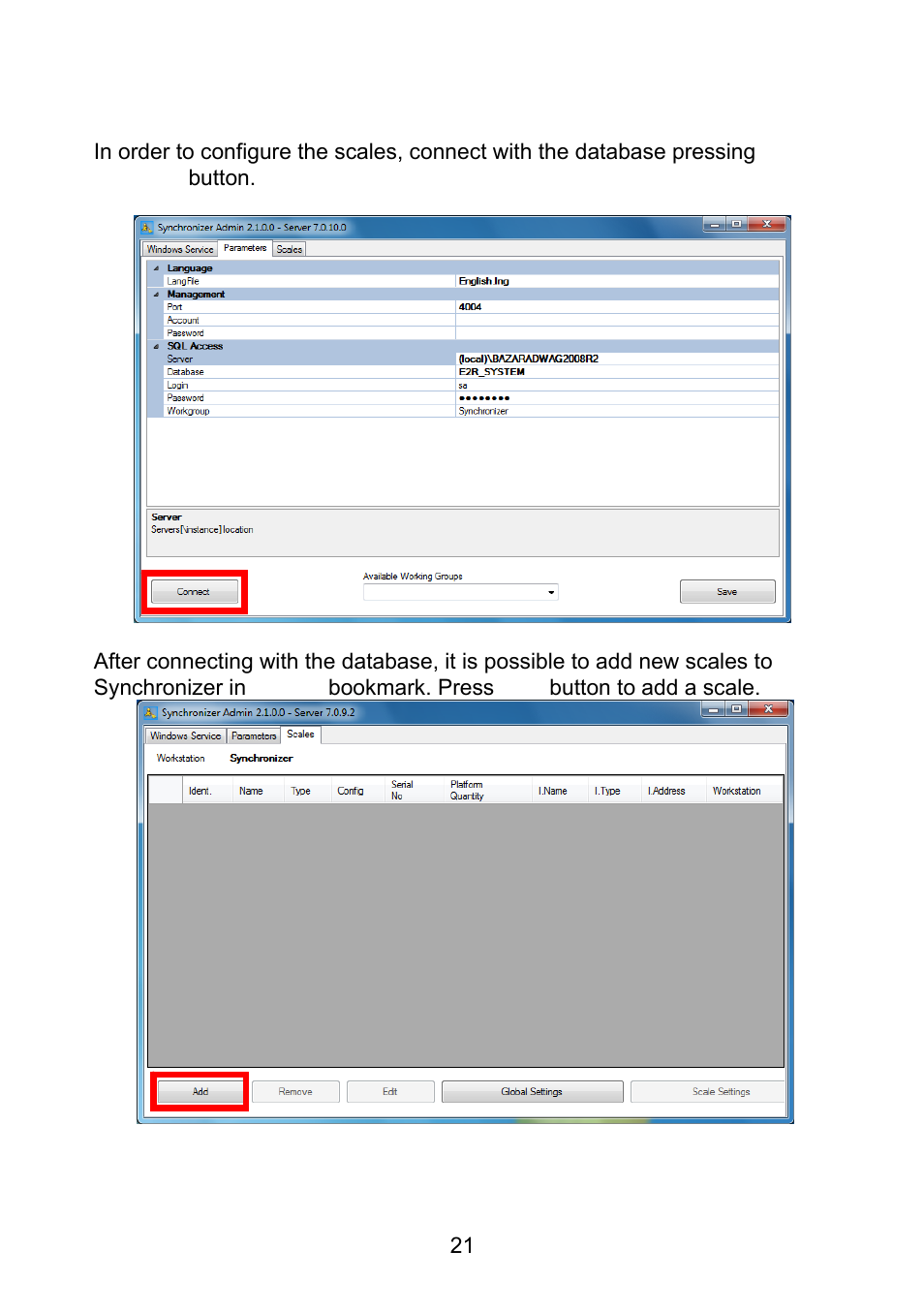The width and height of the screenshot is (924, 1313).
Task: Click the Login value sa
Action: [617, 385]
